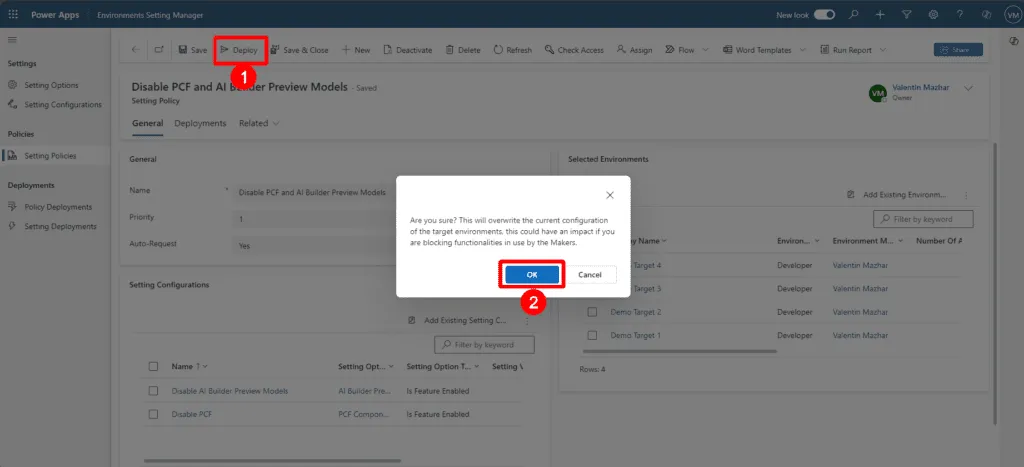Click the Word Templates command
Screen dimensions: 1024x467
[757, 50]
